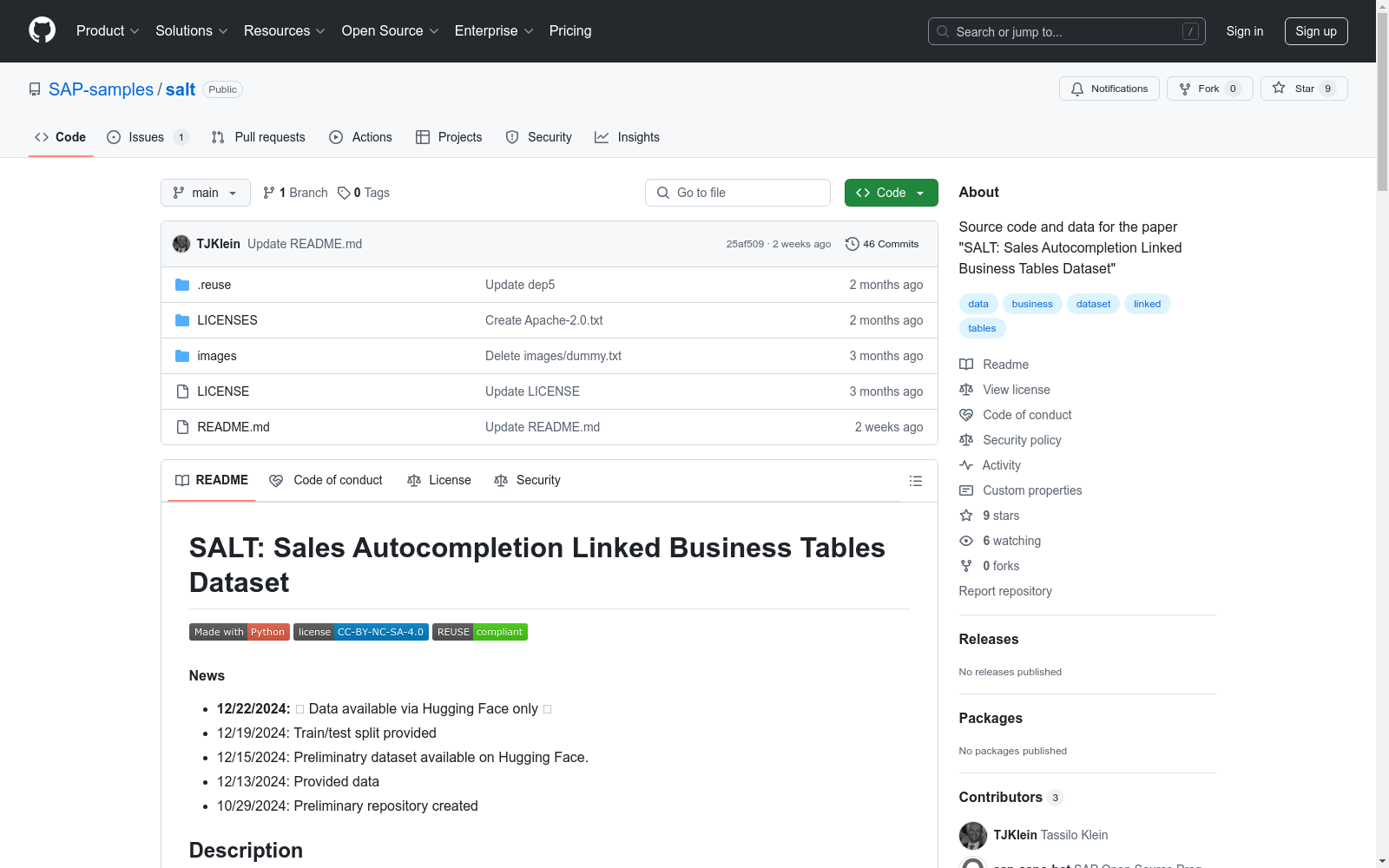Click the Sign up button
The width and height of the screenshot is (1389, 868).
point(1316,31)
